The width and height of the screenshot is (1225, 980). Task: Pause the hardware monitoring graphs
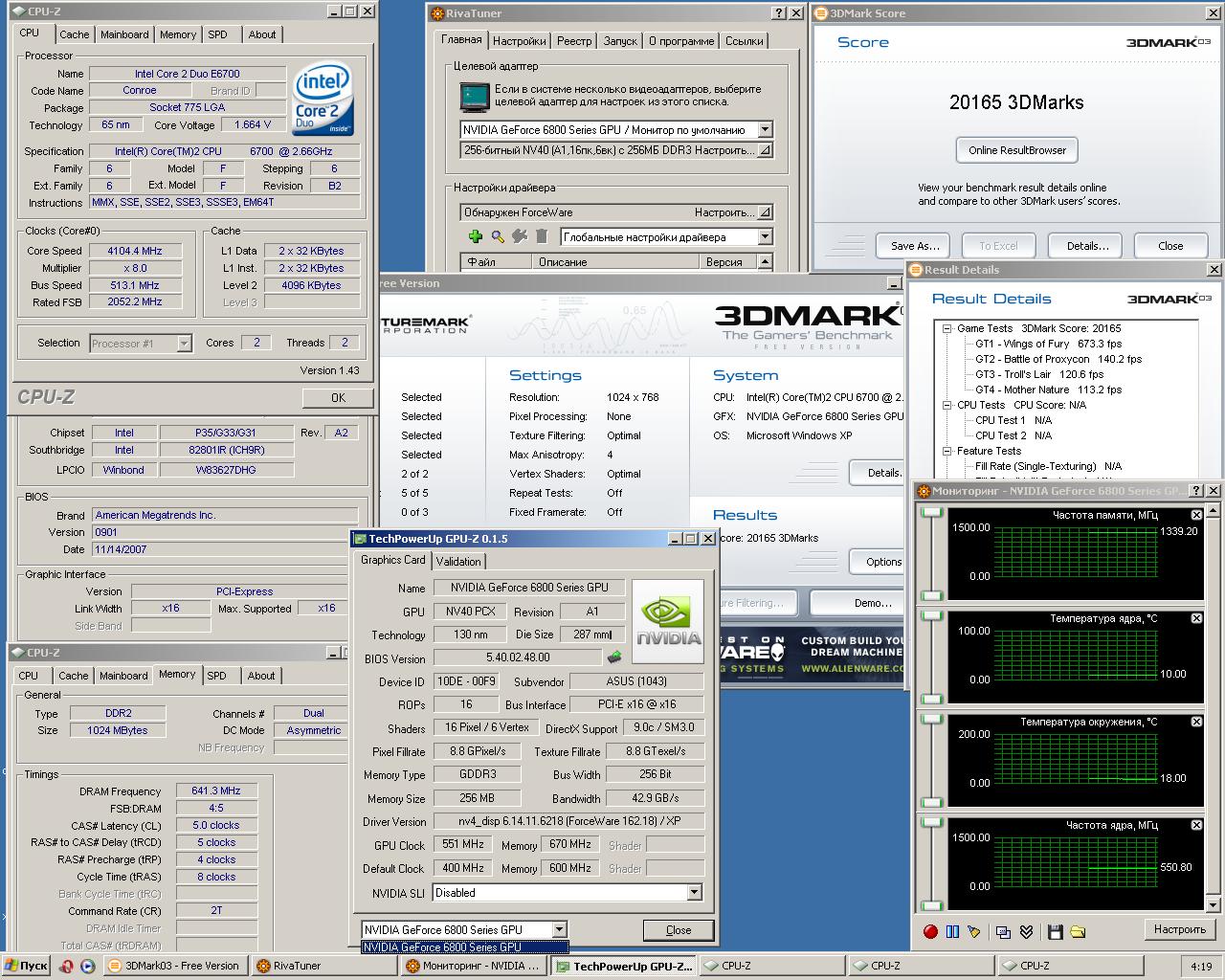(952, 931)
